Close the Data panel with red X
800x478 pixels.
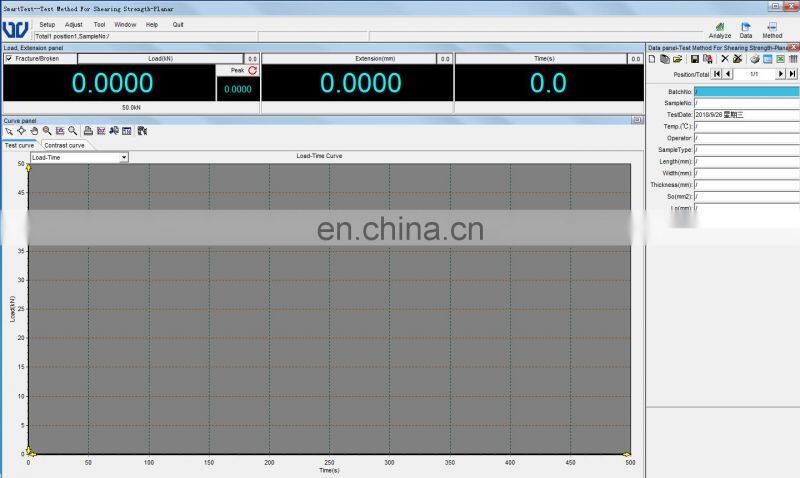793,47
